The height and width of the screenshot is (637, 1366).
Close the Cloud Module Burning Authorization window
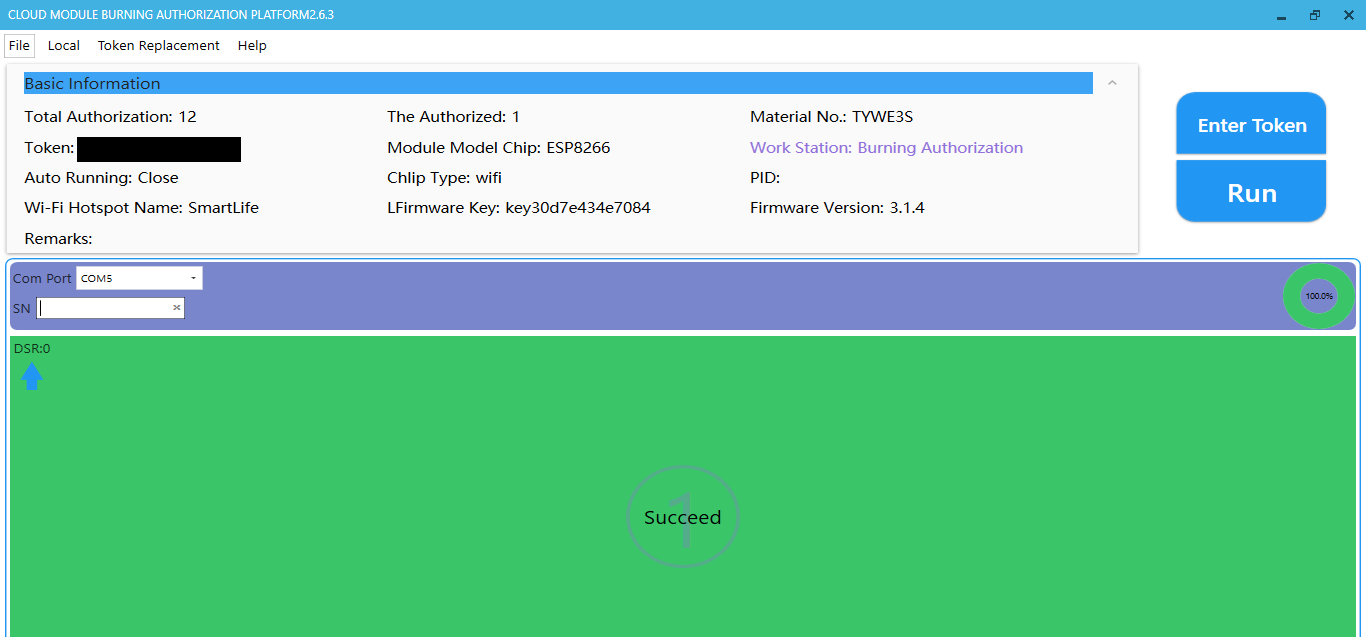coord(1348,15)
